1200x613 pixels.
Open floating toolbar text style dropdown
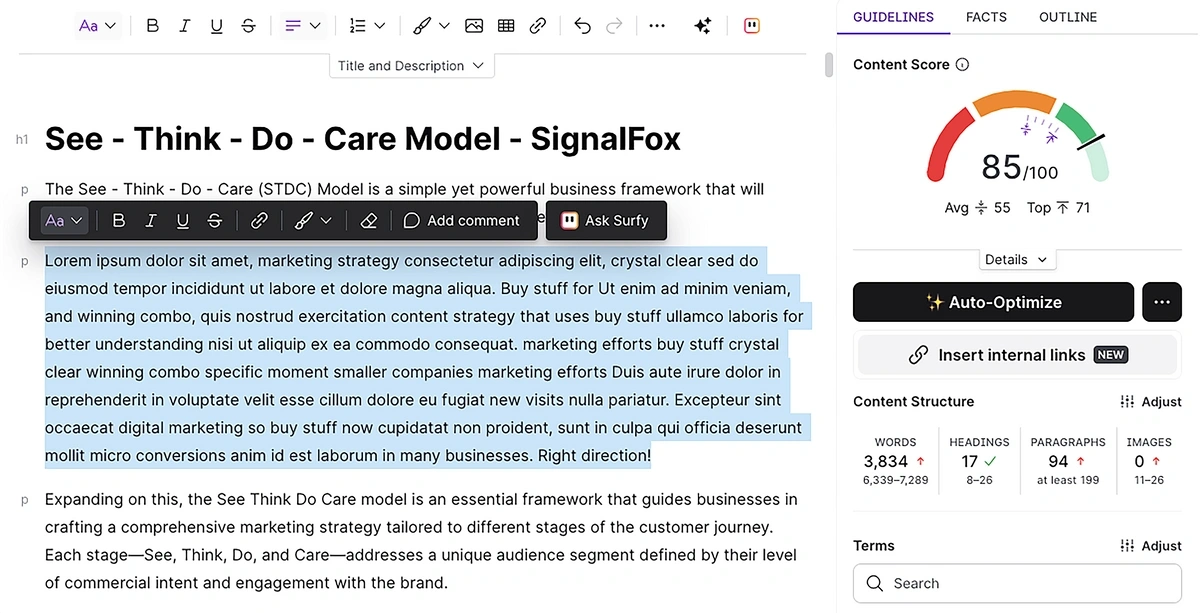(x=65, y=221)
